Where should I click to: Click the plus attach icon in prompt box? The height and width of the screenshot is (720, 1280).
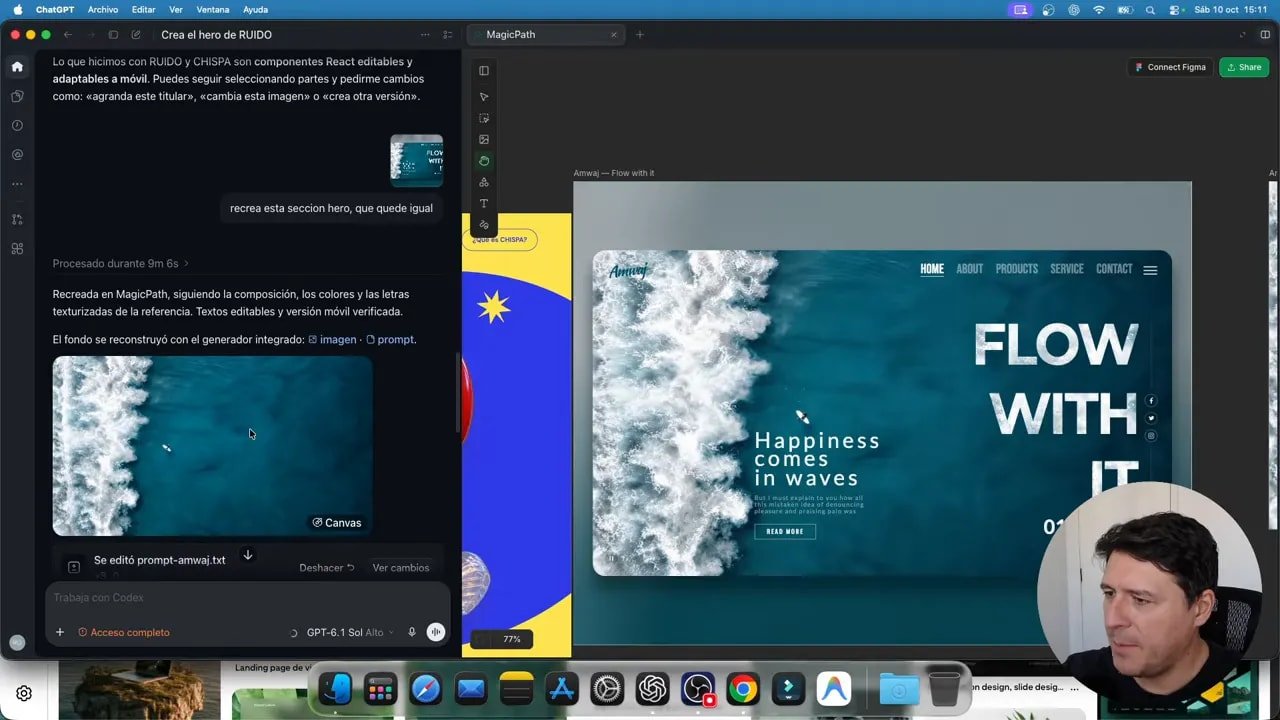(60, 632)
